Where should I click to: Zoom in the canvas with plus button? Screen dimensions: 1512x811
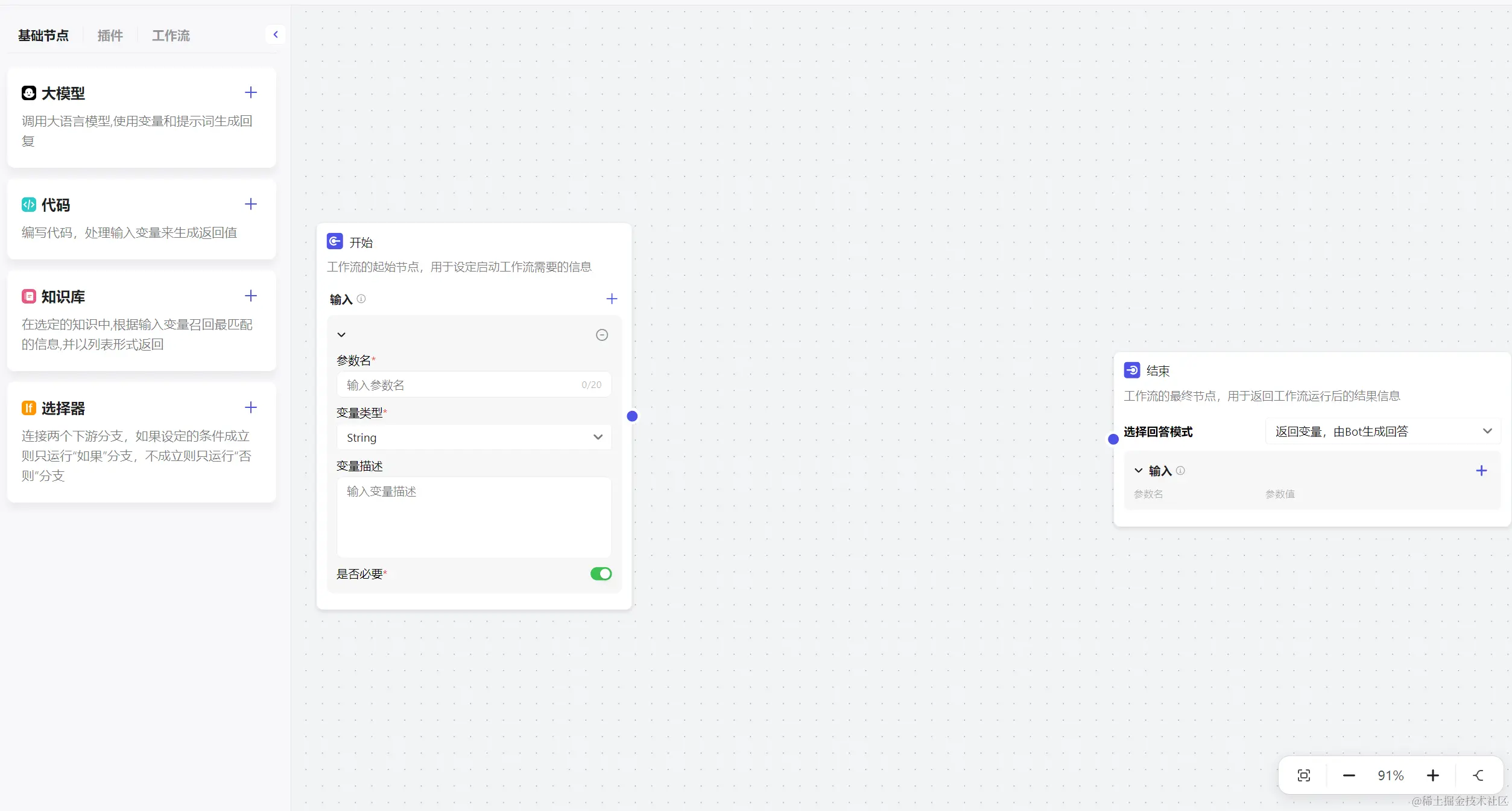1432,775
